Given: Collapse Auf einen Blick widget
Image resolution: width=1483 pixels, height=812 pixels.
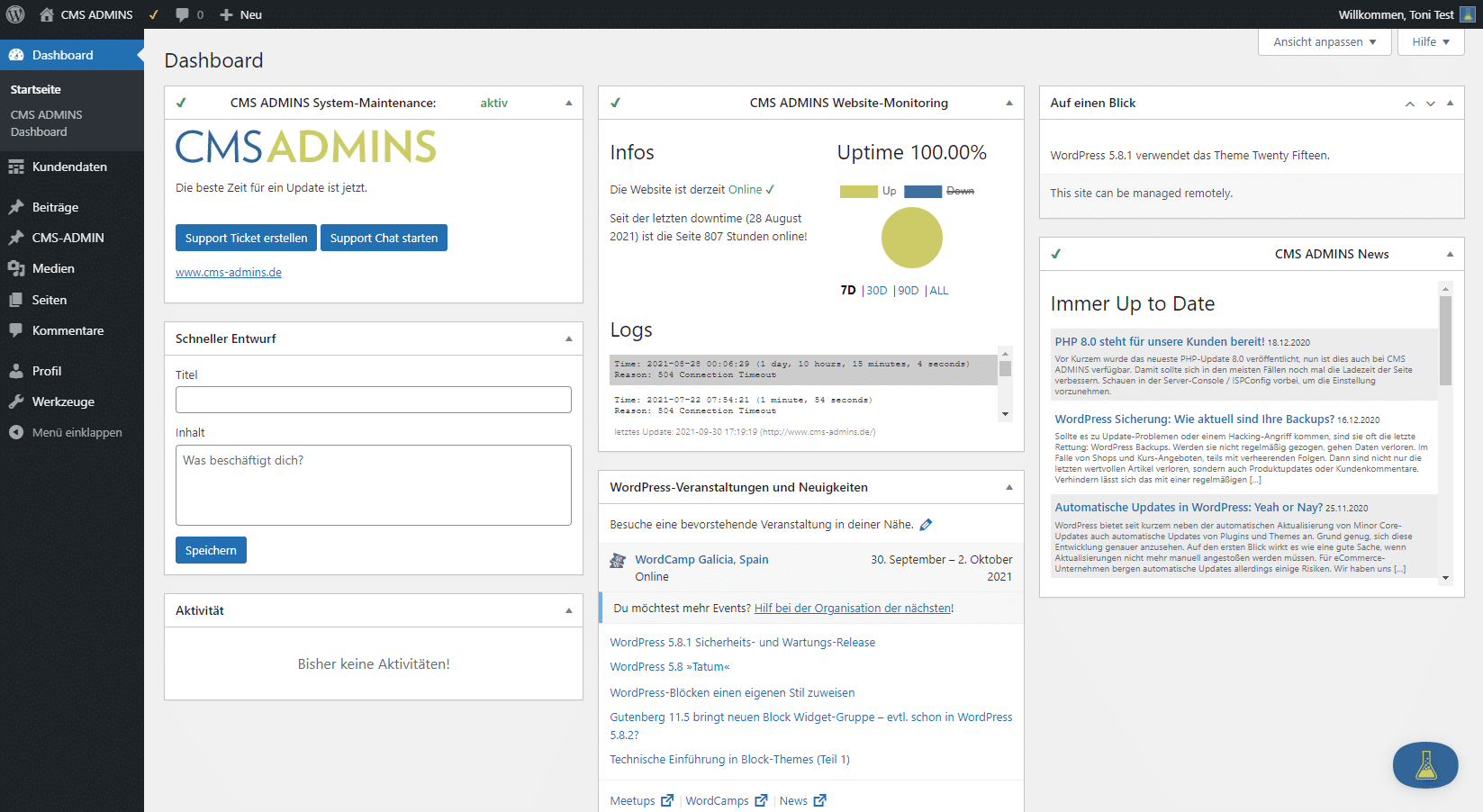Looking at the screenshot, I should (x=1450, y=103).
